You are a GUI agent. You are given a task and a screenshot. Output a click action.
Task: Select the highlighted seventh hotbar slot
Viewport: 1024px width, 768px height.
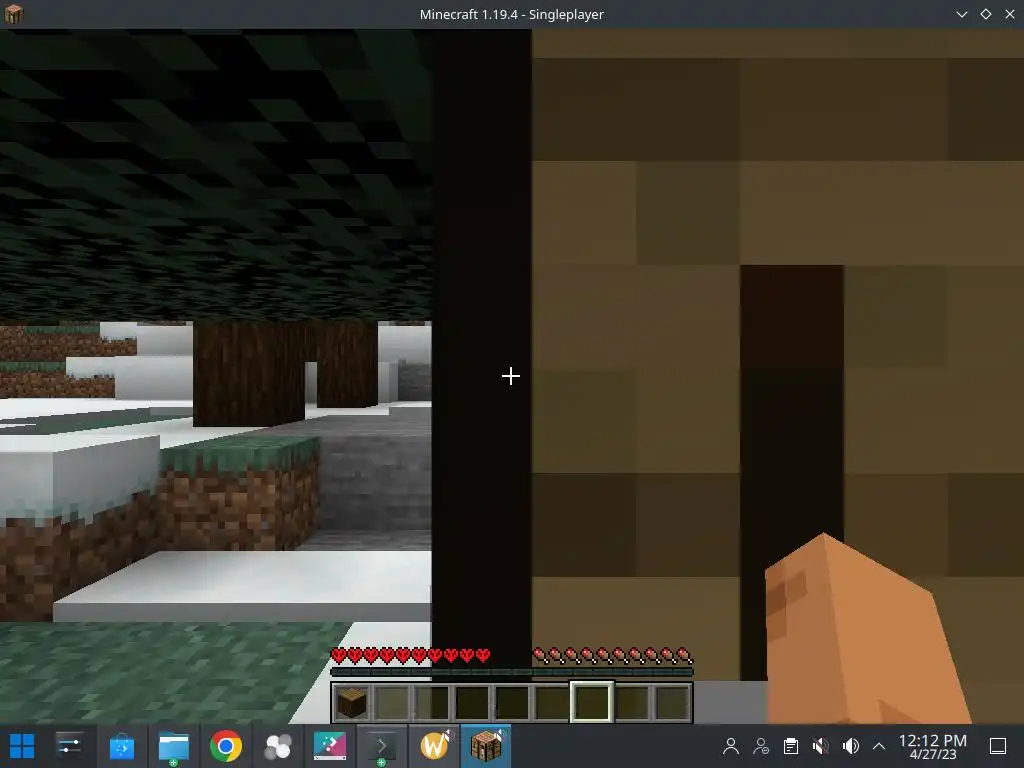click(x=592, y=702)
